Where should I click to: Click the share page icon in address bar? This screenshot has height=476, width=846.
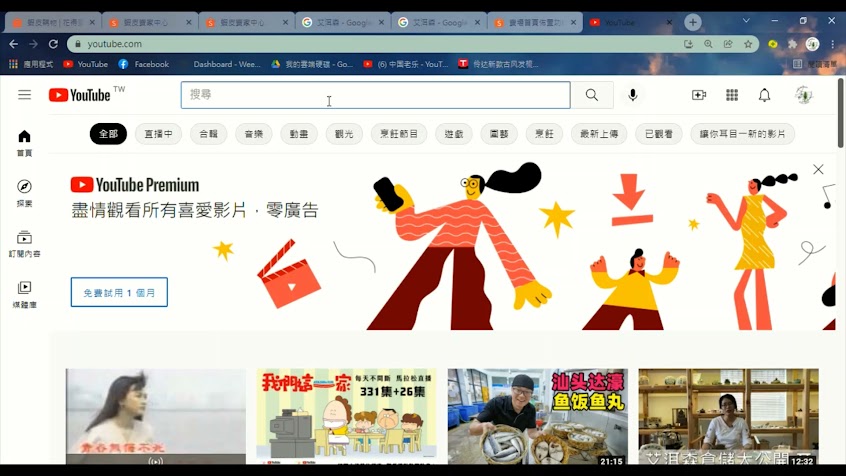point(728,44)
